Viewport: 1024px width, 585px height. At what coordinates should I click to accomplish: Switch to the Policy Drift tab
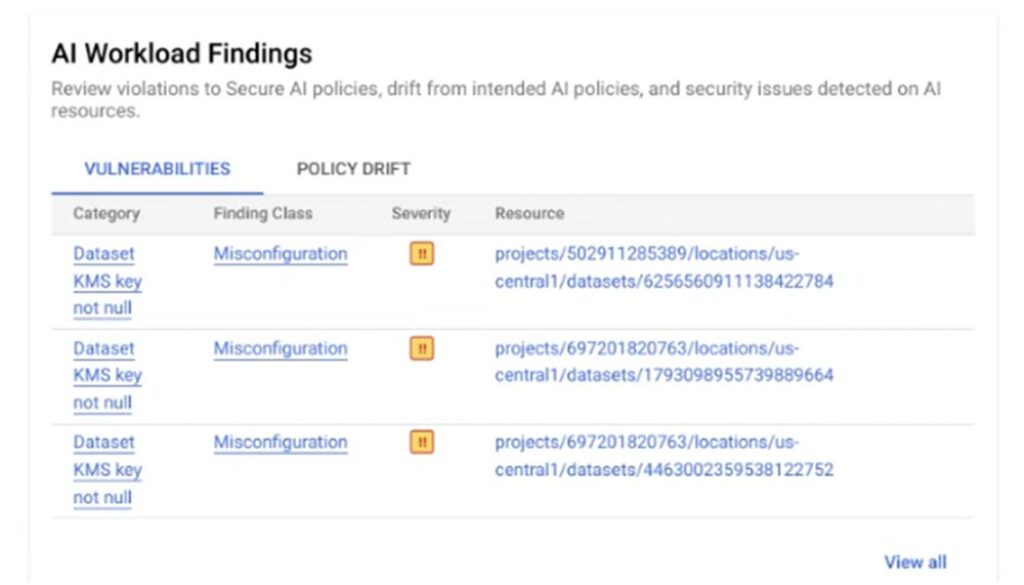[353, 169]
